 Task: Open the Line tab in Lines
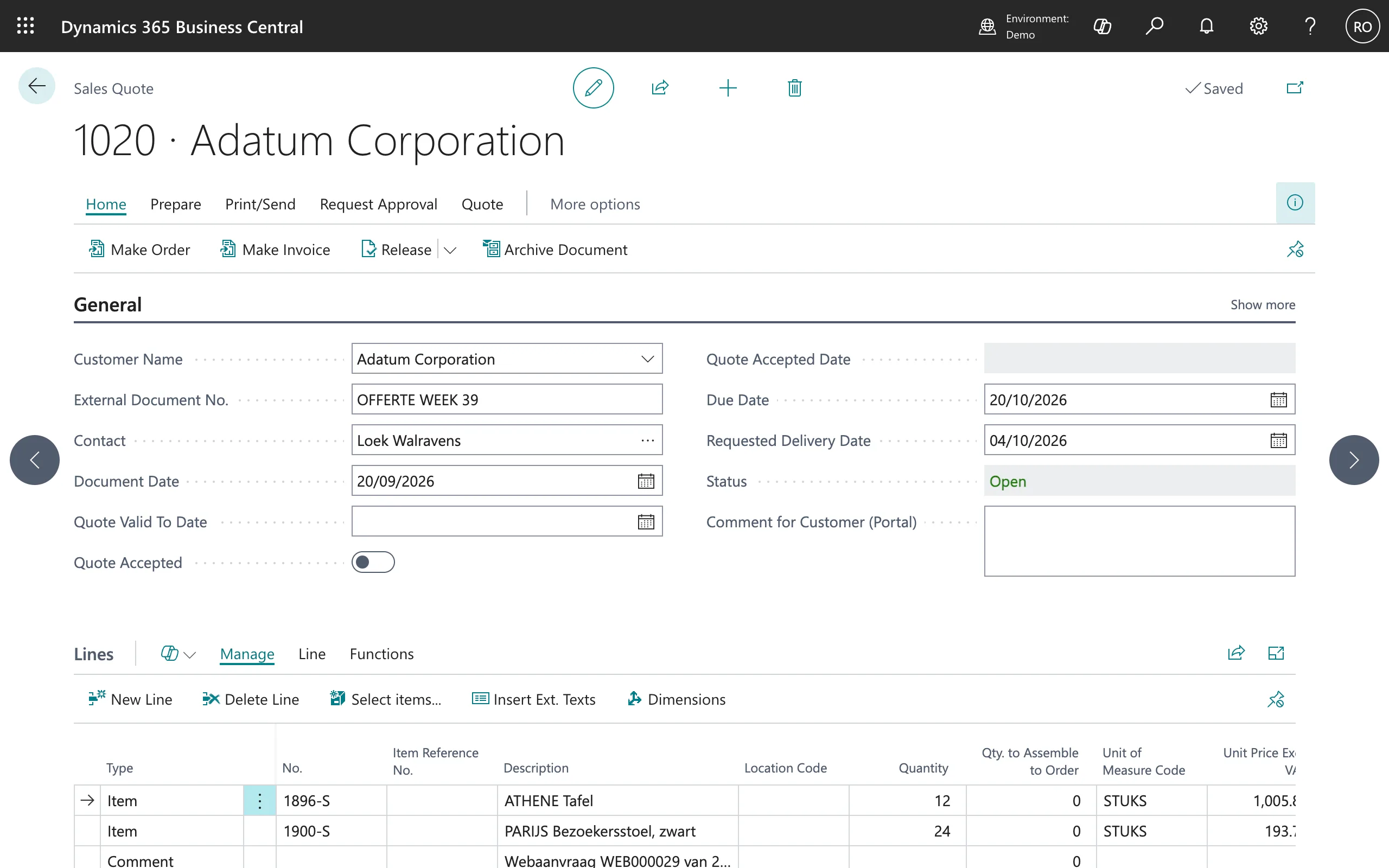click(x=311, y=654)
